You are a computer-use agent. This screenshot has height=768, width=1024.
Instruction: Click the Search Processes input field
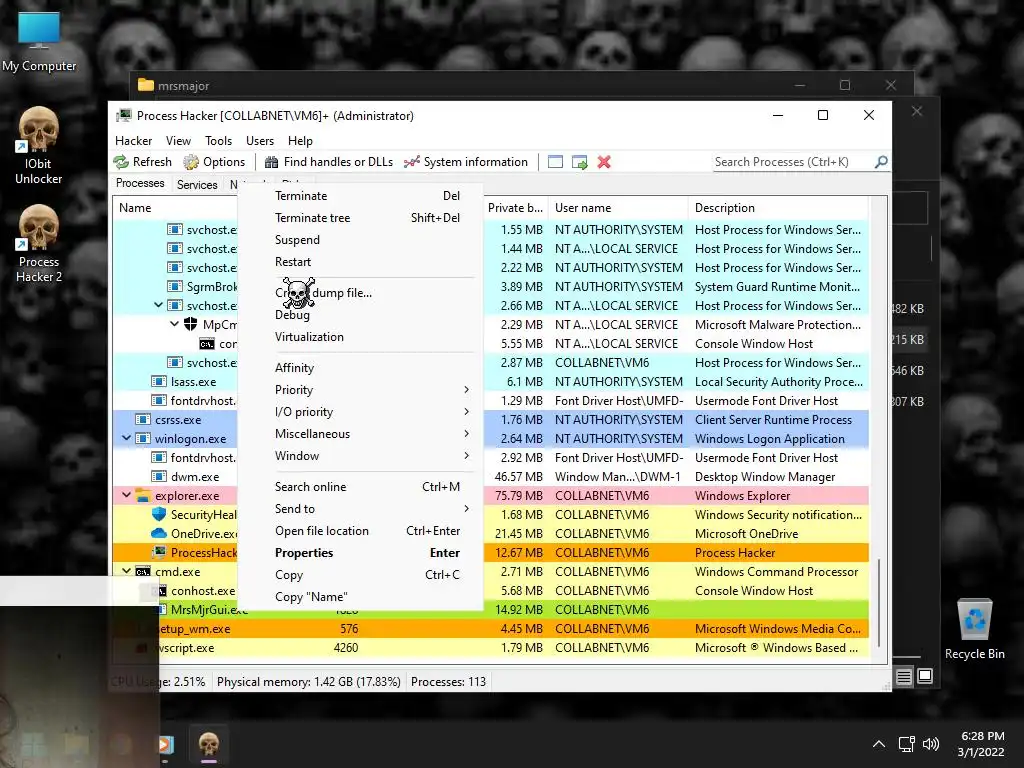[x=793, y=162]
